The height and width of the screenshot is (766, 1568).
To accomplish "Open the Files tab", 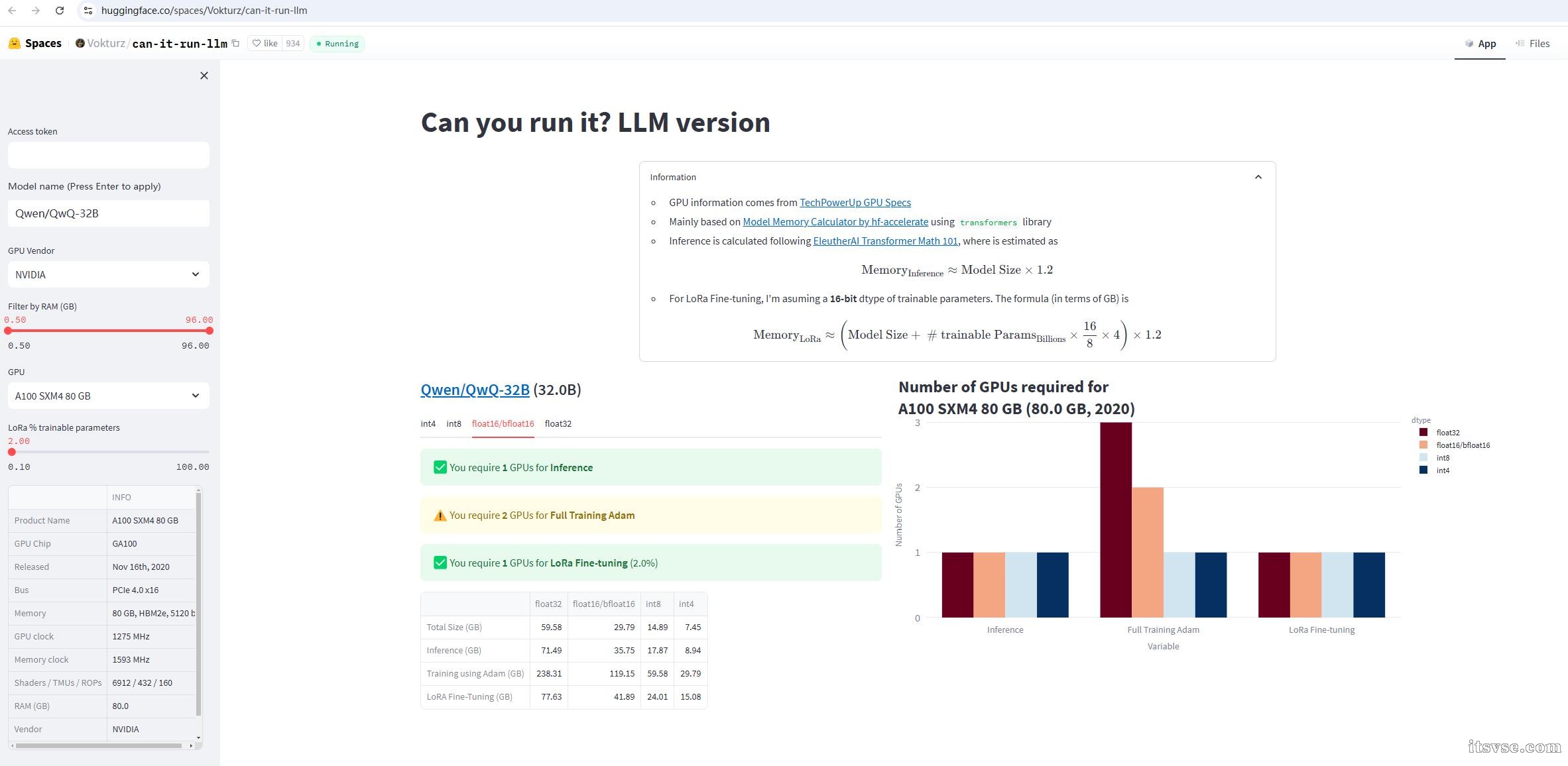I will [1532, 43].
